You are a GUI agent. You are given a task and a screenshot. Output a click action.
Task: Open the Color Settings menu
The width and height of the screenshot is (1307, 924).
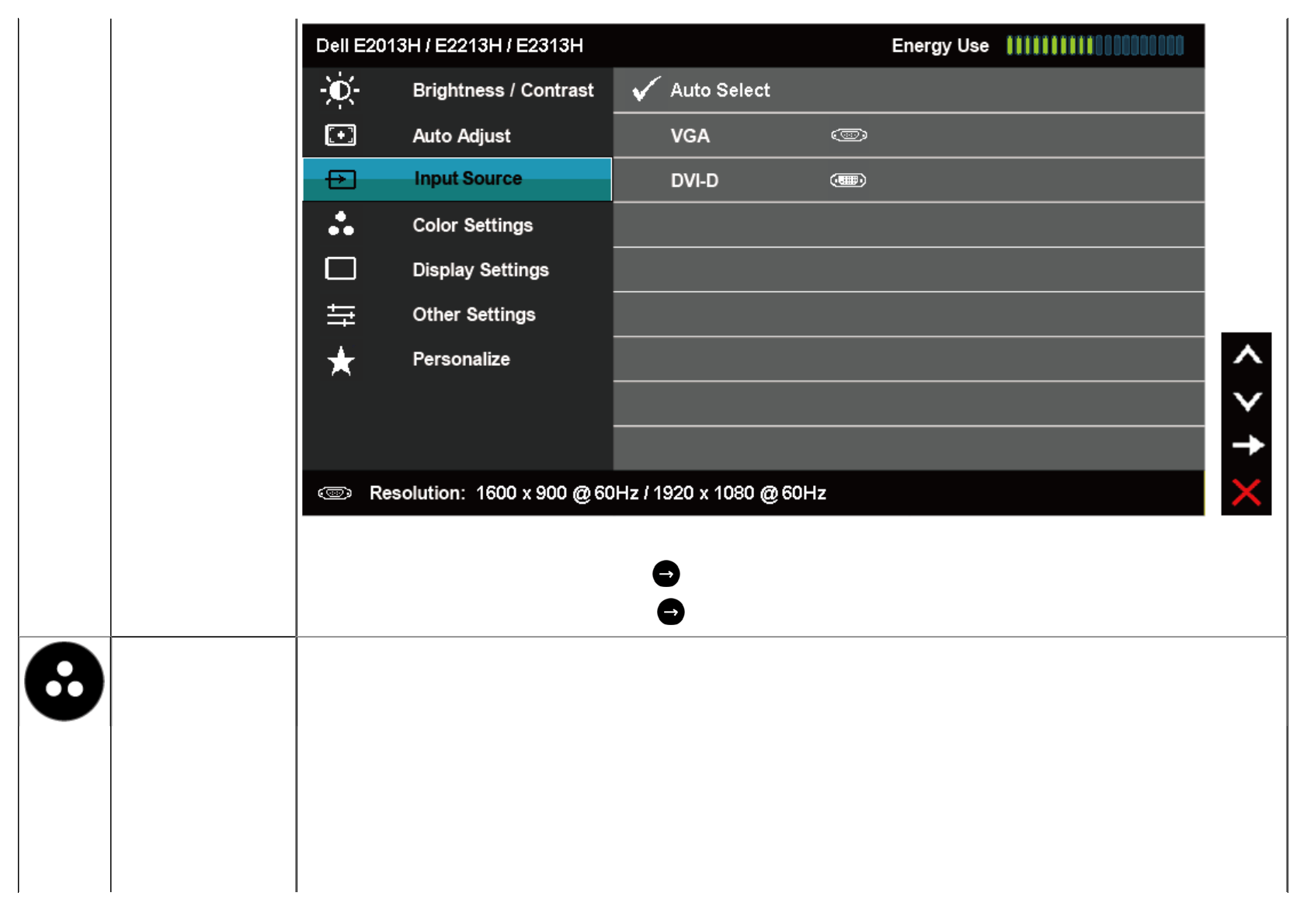pyautogui.click(x=457, y=224)
